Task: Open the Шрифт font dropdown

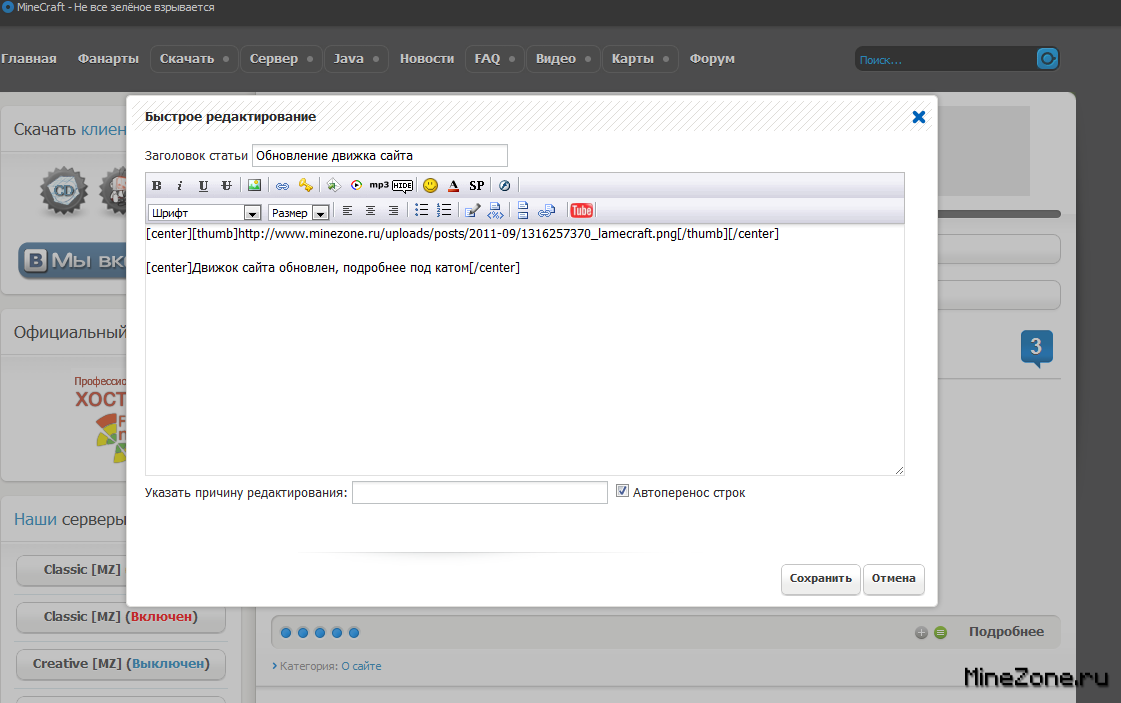Action: click(204, 213)
